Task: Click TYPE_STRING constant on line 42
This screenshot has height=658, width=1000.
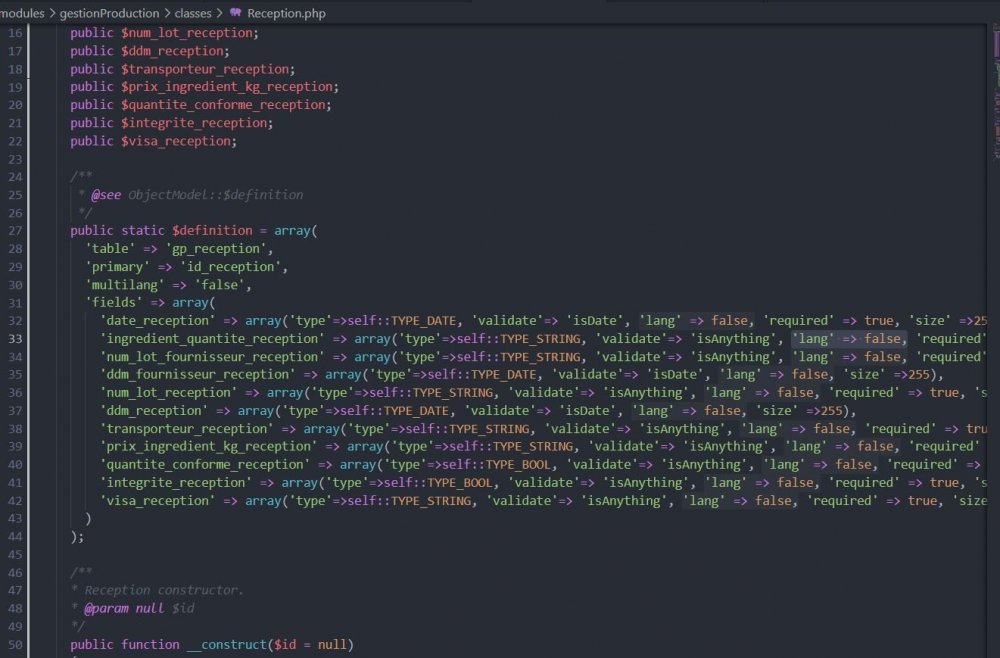Action: [430, 501]
